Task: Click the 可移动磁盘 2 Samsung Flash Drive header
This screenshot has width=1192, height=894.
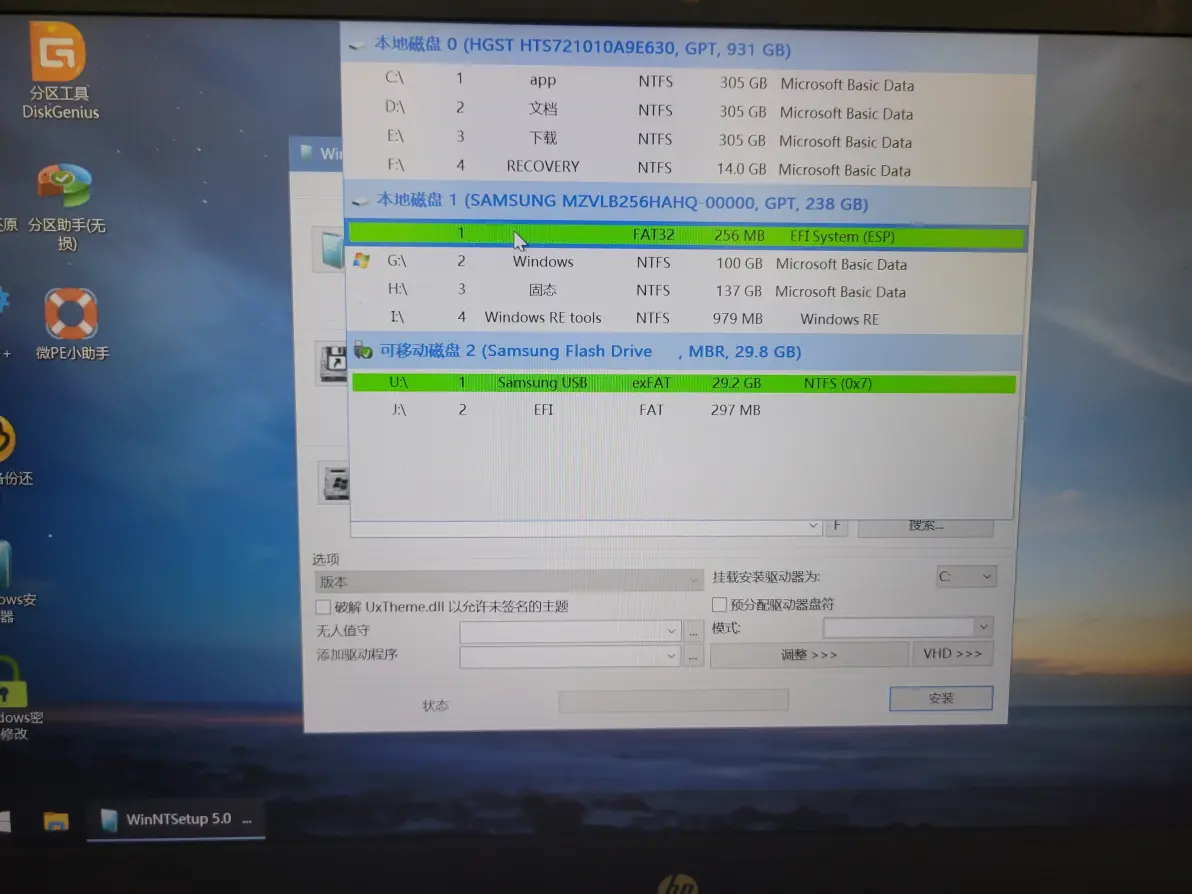Action: click(685, 350)
